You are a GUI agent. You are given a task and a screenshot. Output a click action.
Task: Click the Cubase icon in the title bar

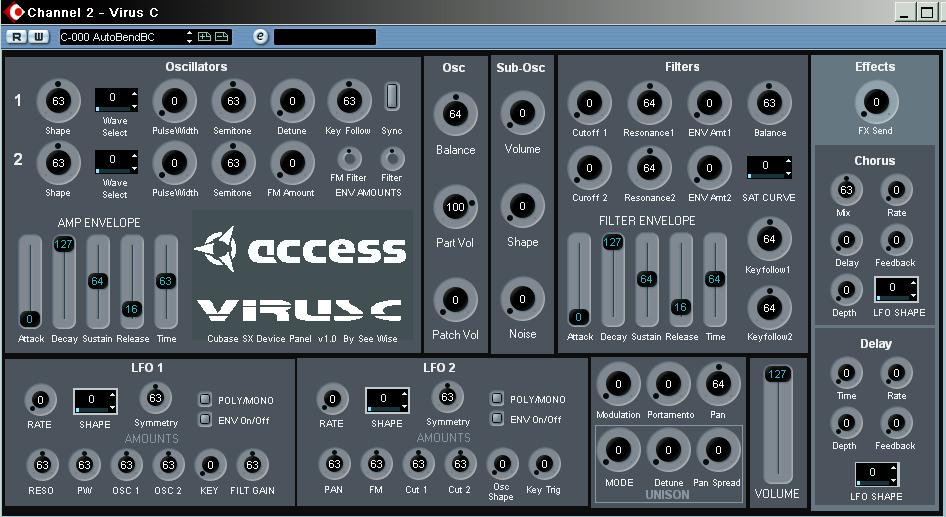[14, 11]
